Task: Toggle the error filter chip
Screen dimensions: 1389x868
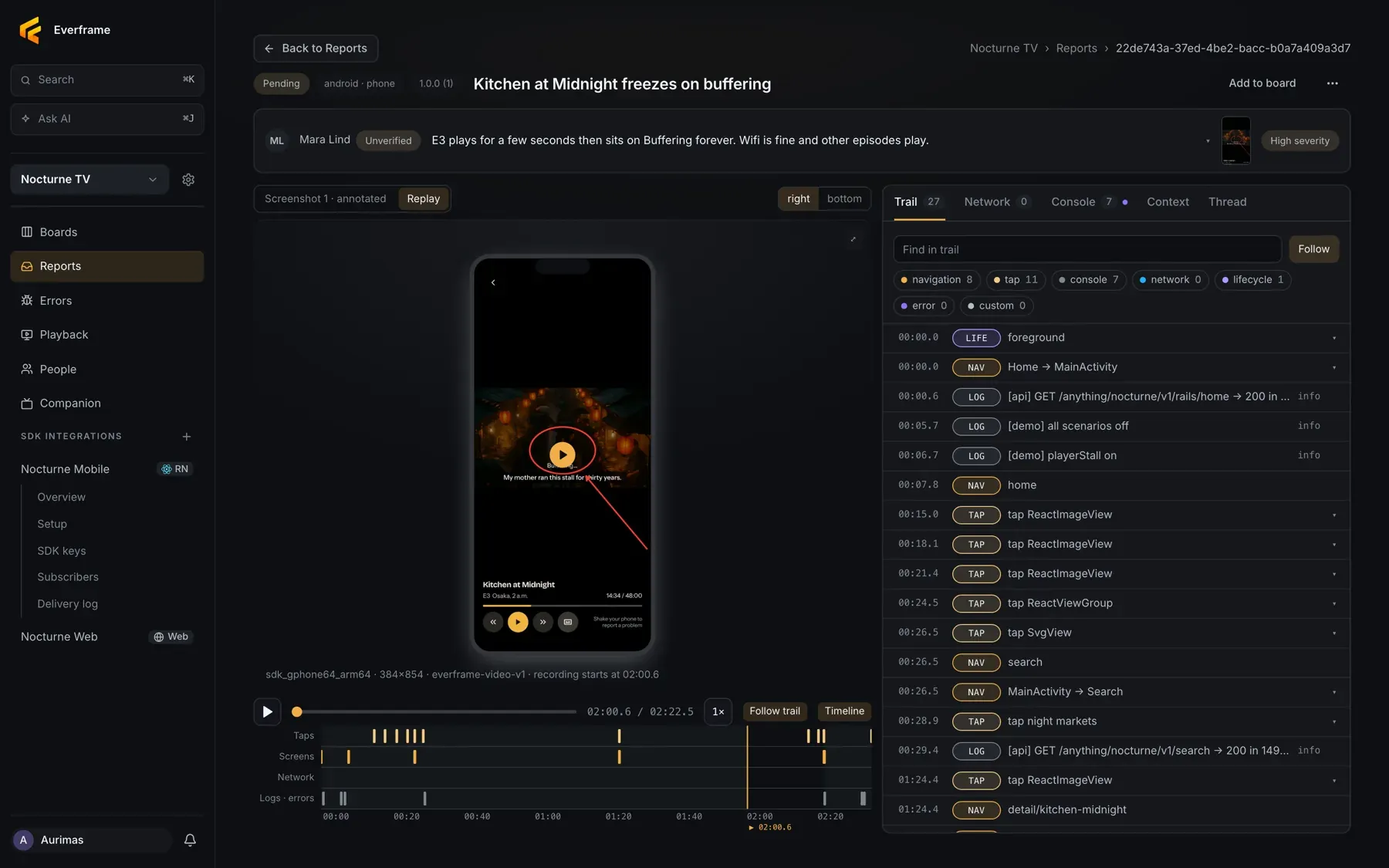Action: click(924, 306)
